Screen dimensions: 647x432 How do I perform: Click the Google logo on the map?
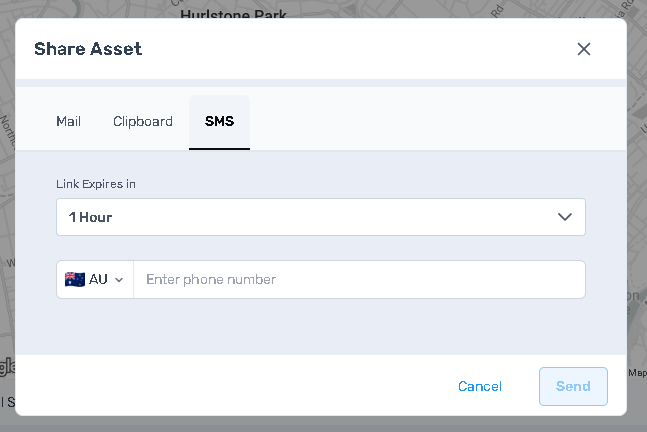coord(6,366)
